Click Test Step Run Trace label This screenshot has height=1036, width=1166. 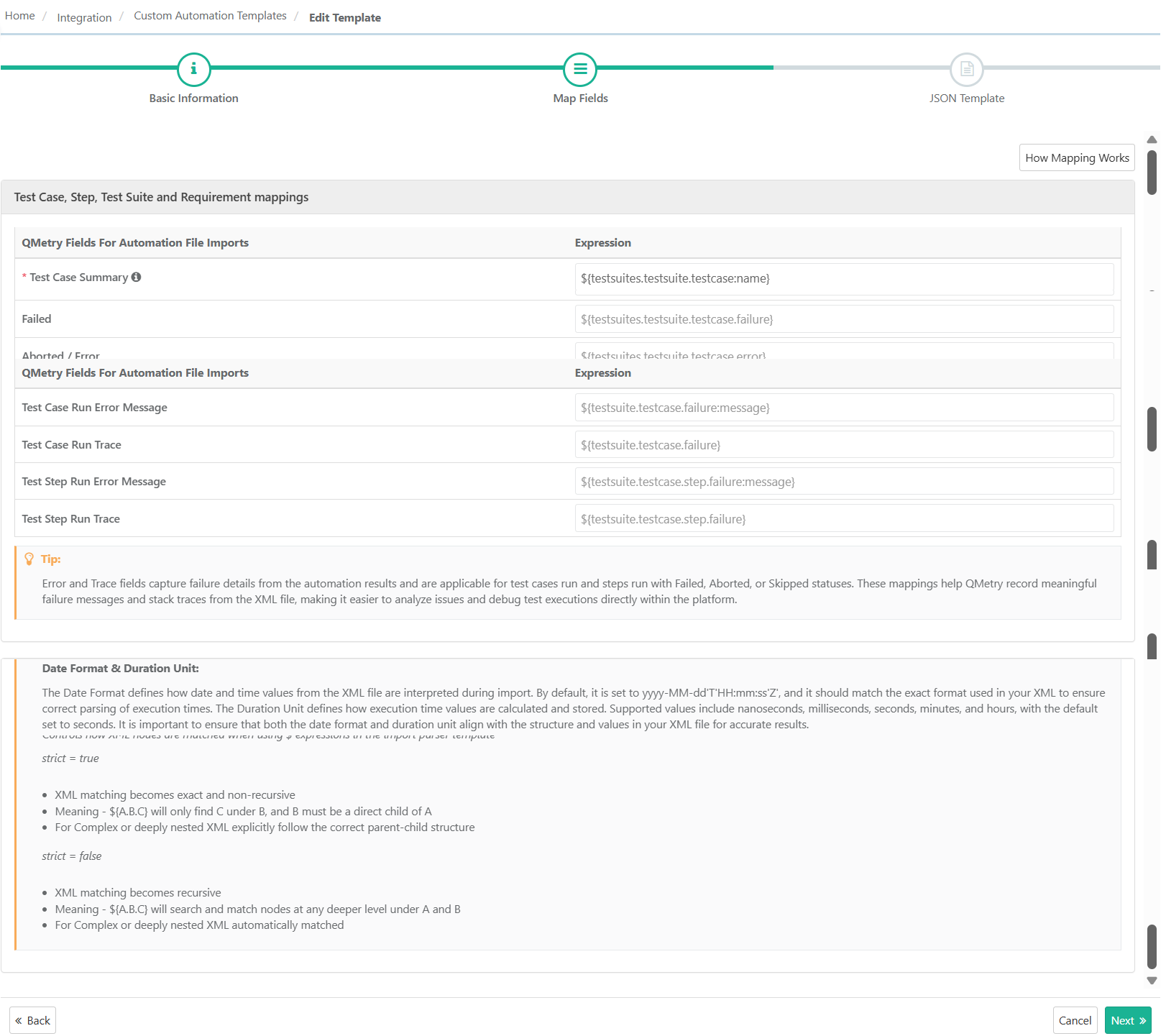(x=70, y=519)
